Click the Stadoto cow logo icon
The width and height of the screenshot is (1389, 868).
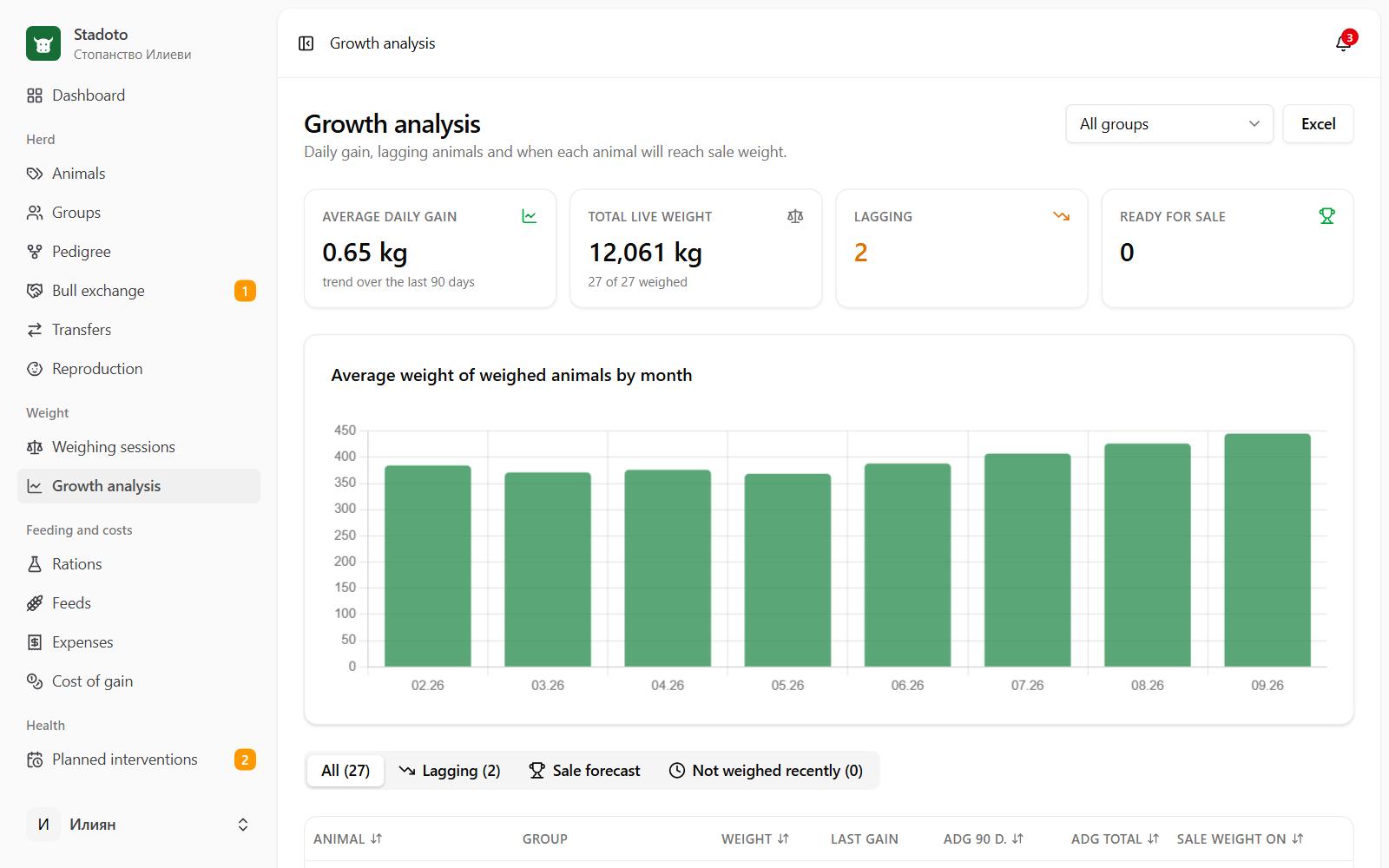(43, 43)
